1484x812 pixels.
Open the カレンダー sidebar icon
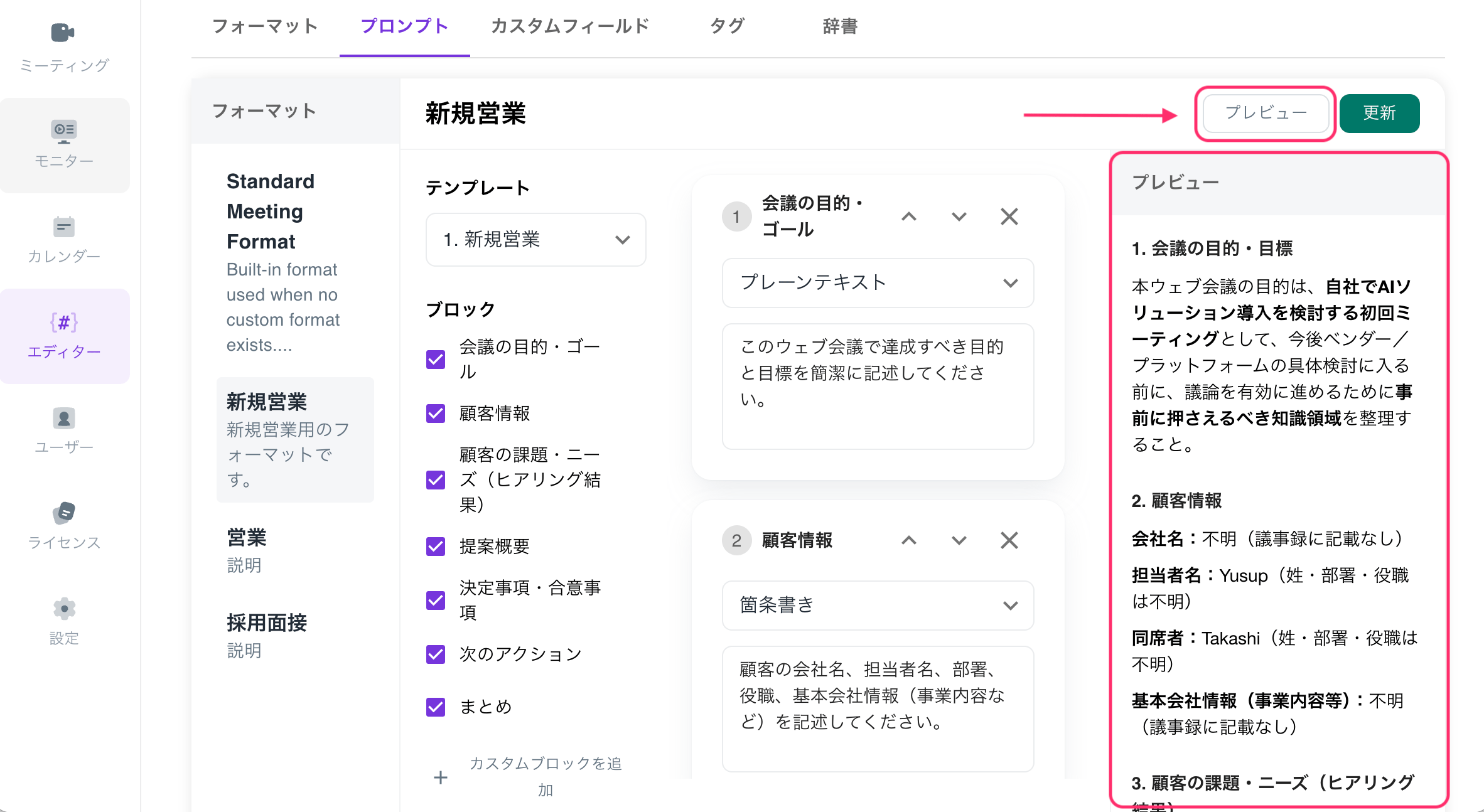click(64, 227)
